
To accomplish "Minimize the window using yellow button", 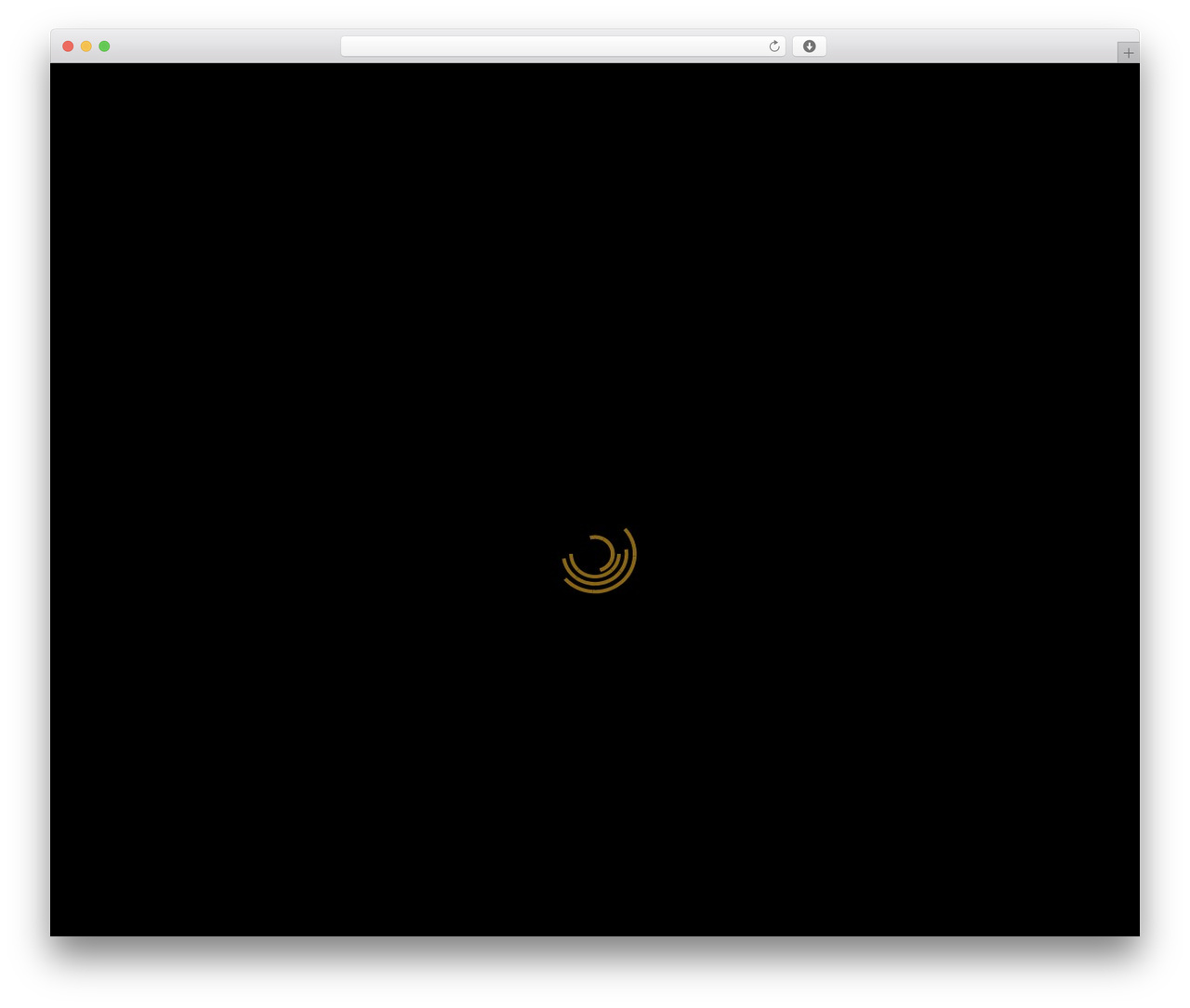I will pos(86,46).
